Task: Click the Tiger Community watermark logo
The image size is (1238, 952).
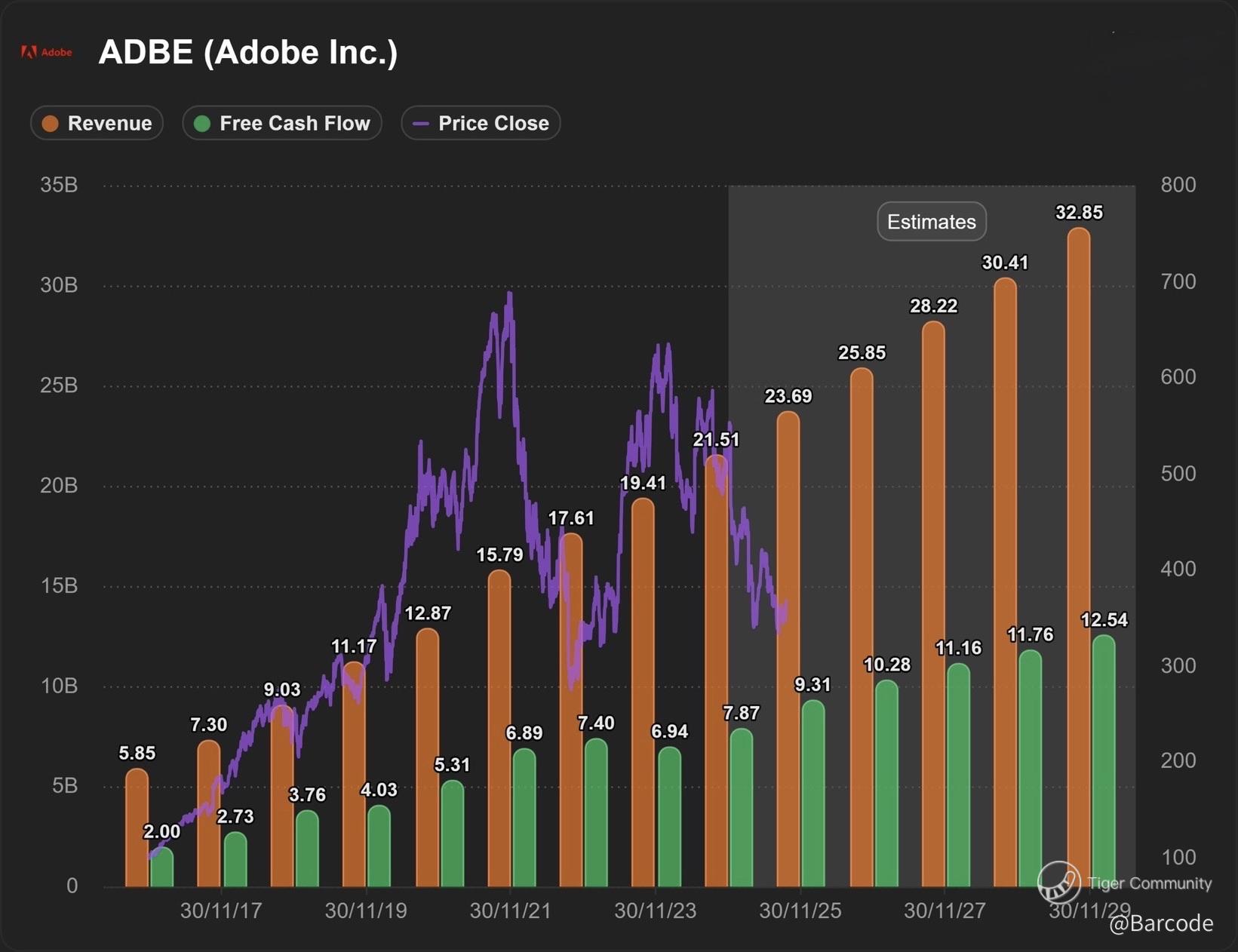Action: tap(1058, 883)
